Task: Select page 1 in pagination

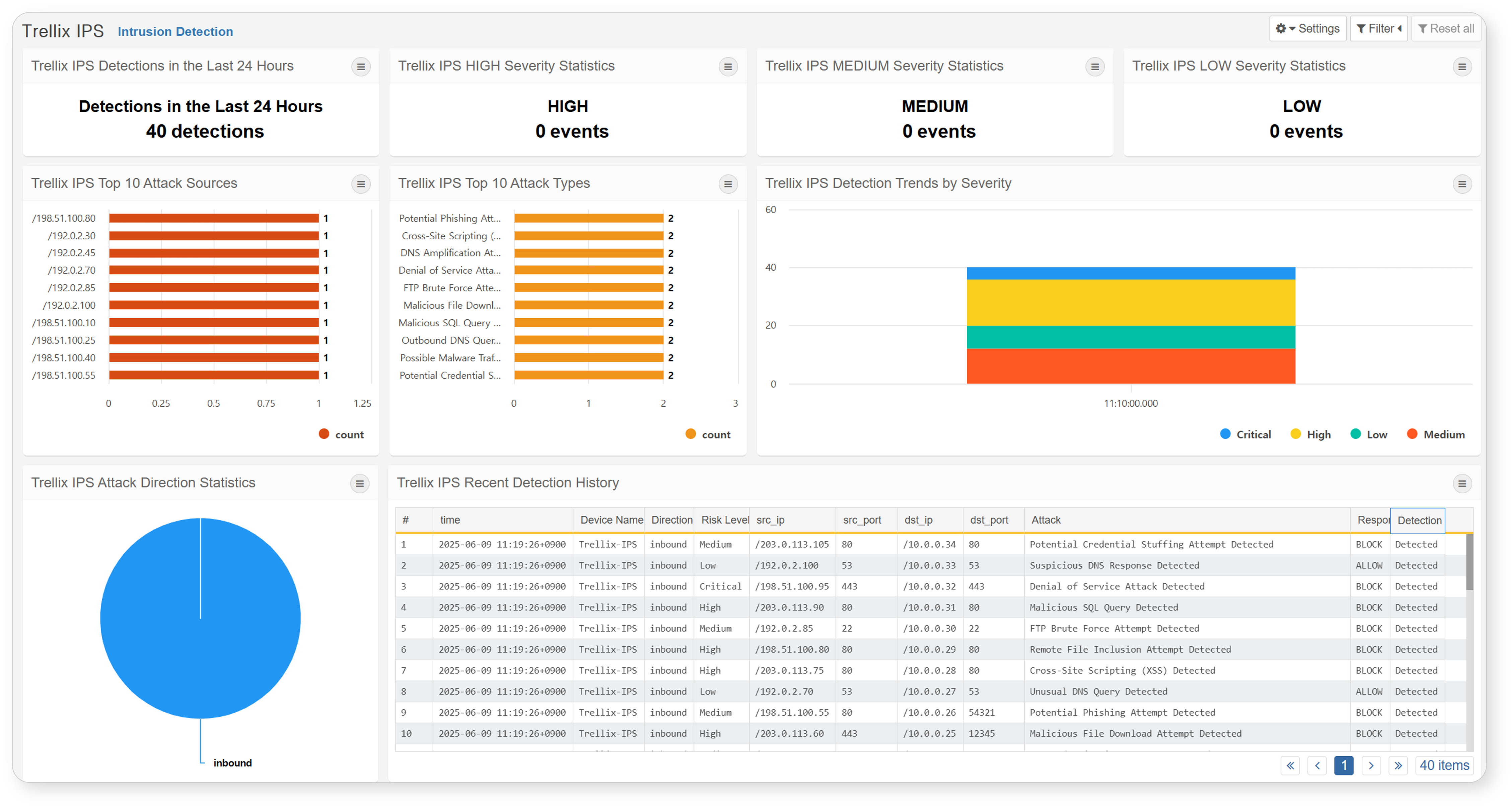Action: pos(1344,765)
